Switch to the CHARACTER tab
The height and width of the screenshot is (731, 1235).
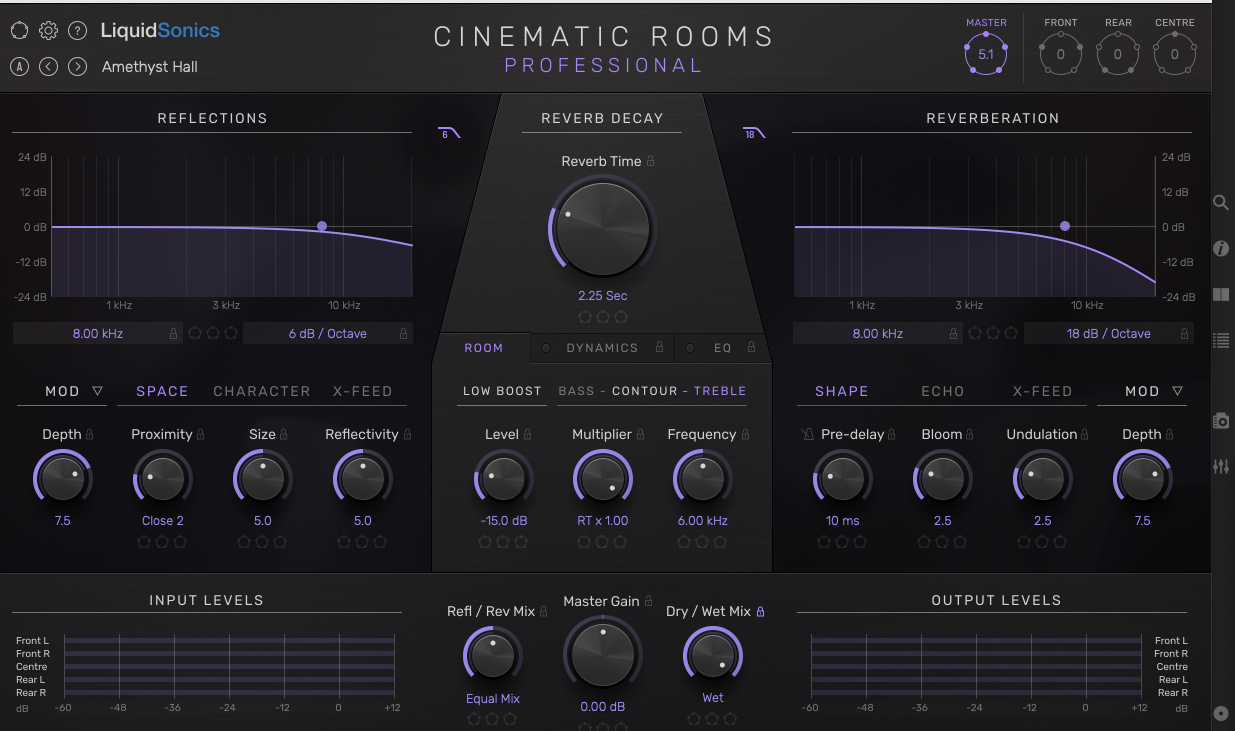[262, 391]
